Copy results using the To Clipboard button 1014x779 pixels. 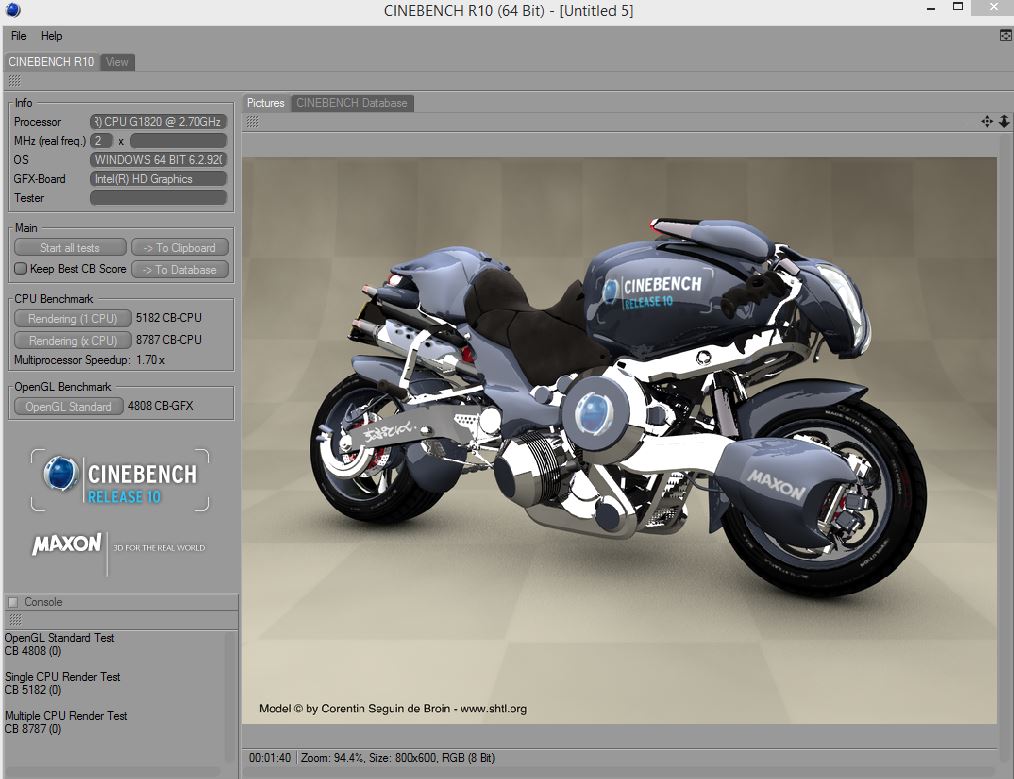click(180, 247)
